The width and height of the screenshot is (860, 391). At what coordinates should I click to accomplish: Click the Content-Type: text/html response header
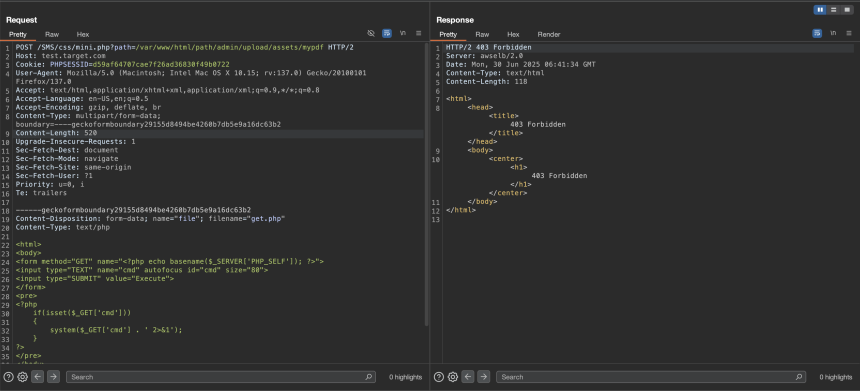(495, 73)
